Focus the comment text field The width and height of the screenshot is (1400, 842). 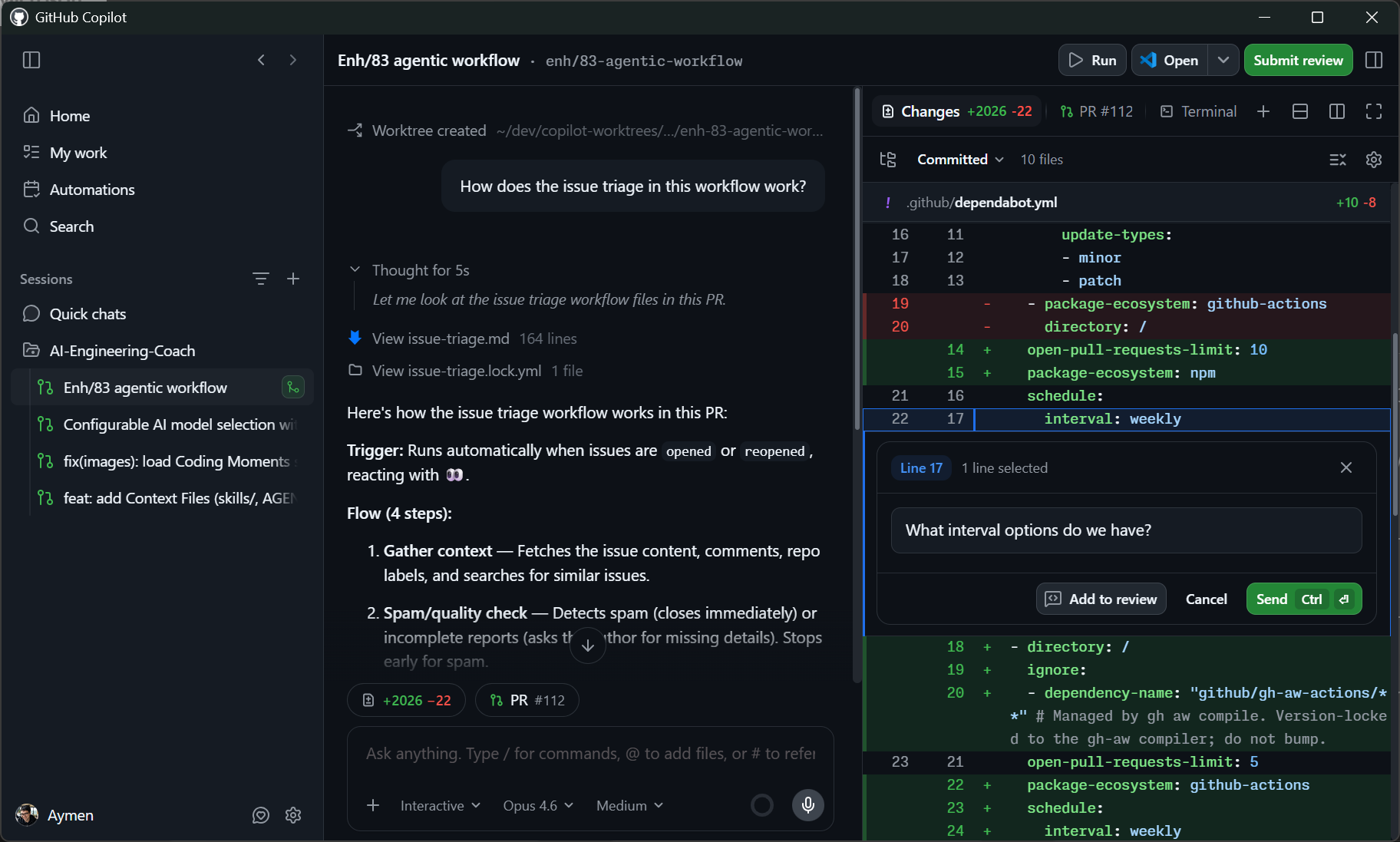(1126, 530)
